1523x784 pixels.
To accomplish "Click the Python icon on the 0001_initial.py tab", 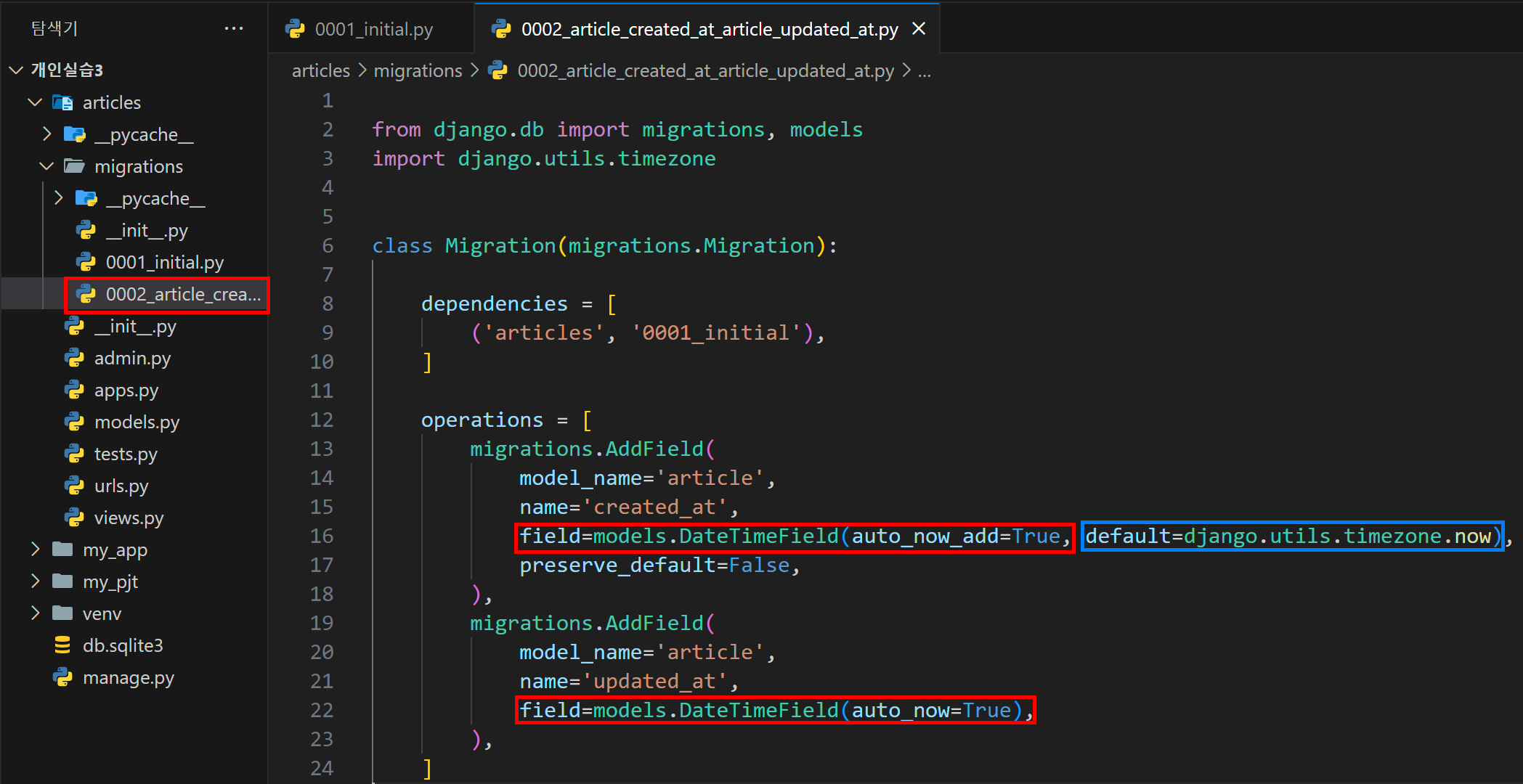I will click(295, 29).
